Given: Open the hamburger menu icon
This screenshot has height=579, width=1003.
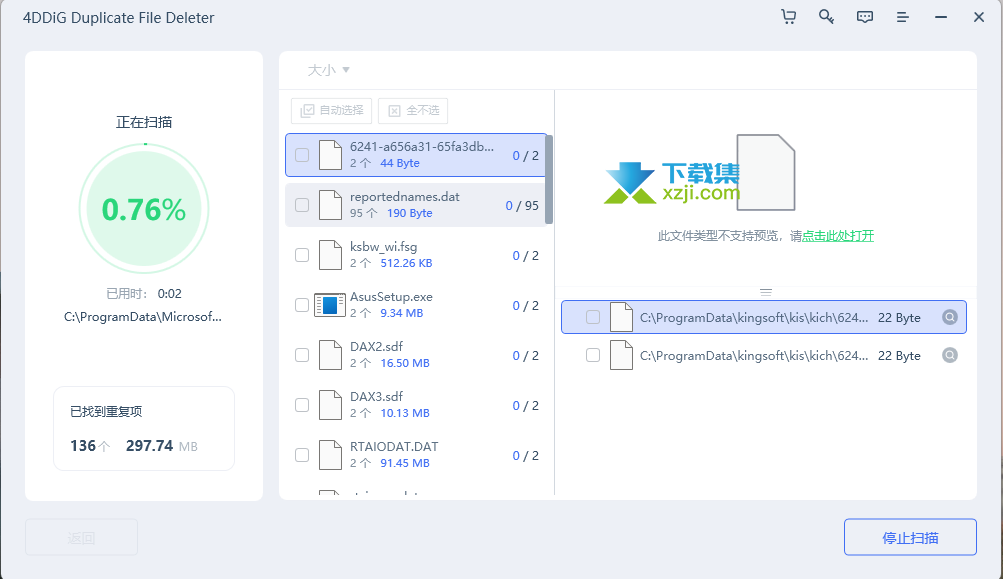Looking at the screenshot, I should pyautogui.click(x=903, y=17).
